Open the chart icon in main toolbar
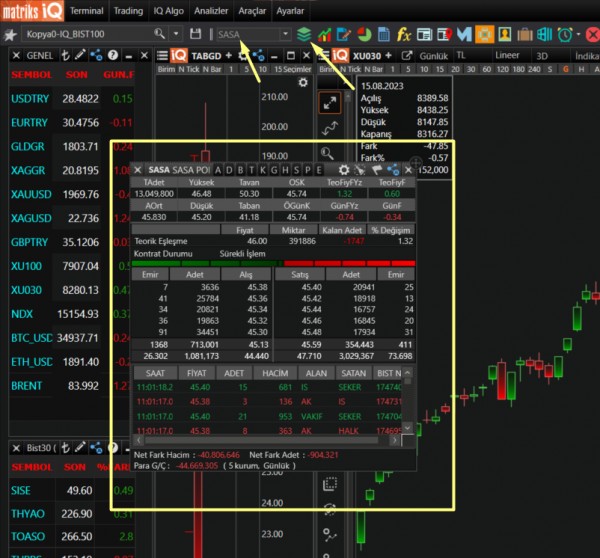The image size is (600, 558). 324,34
